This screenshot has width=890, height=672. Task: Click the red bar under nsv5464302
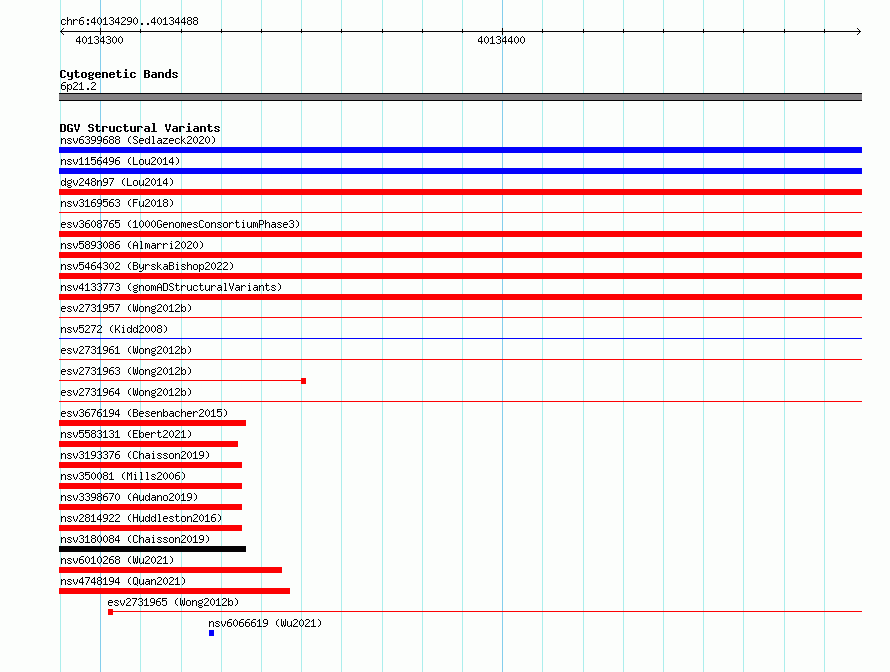[x=460, y=276]
